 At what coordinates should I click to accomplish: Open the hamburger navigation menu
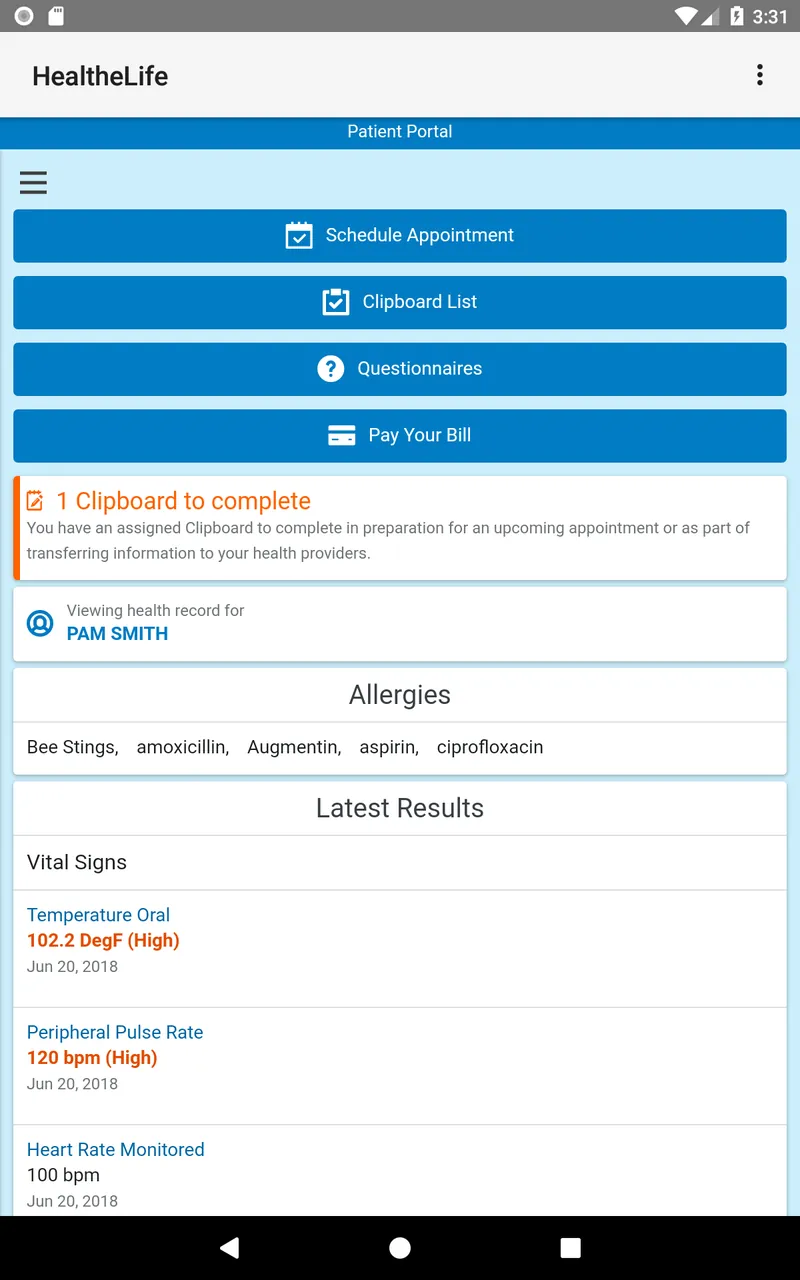click(x=33, y=182)
